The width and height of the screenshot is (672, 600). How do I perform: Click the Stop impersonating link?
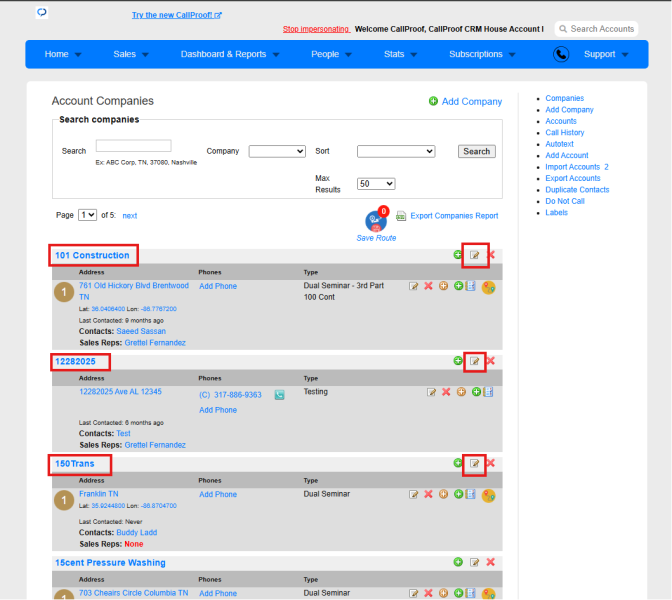tap(316, 29)
